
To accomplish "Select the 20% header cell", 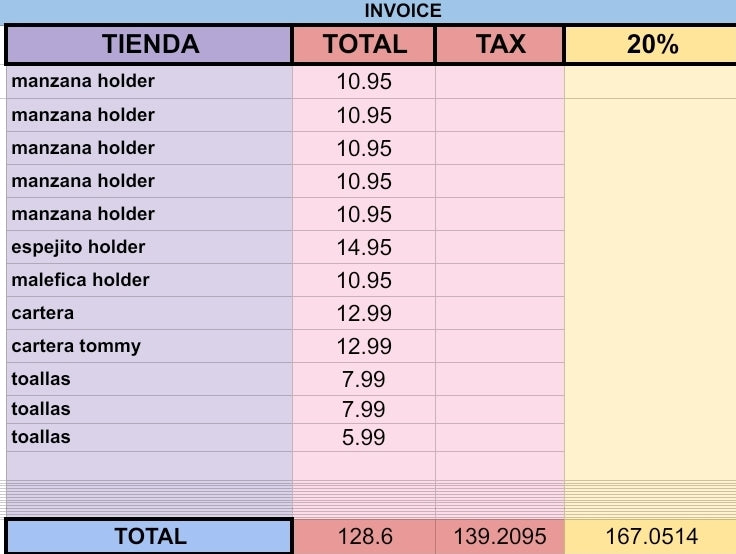I will pyautogui.click(x=651, y=45).
